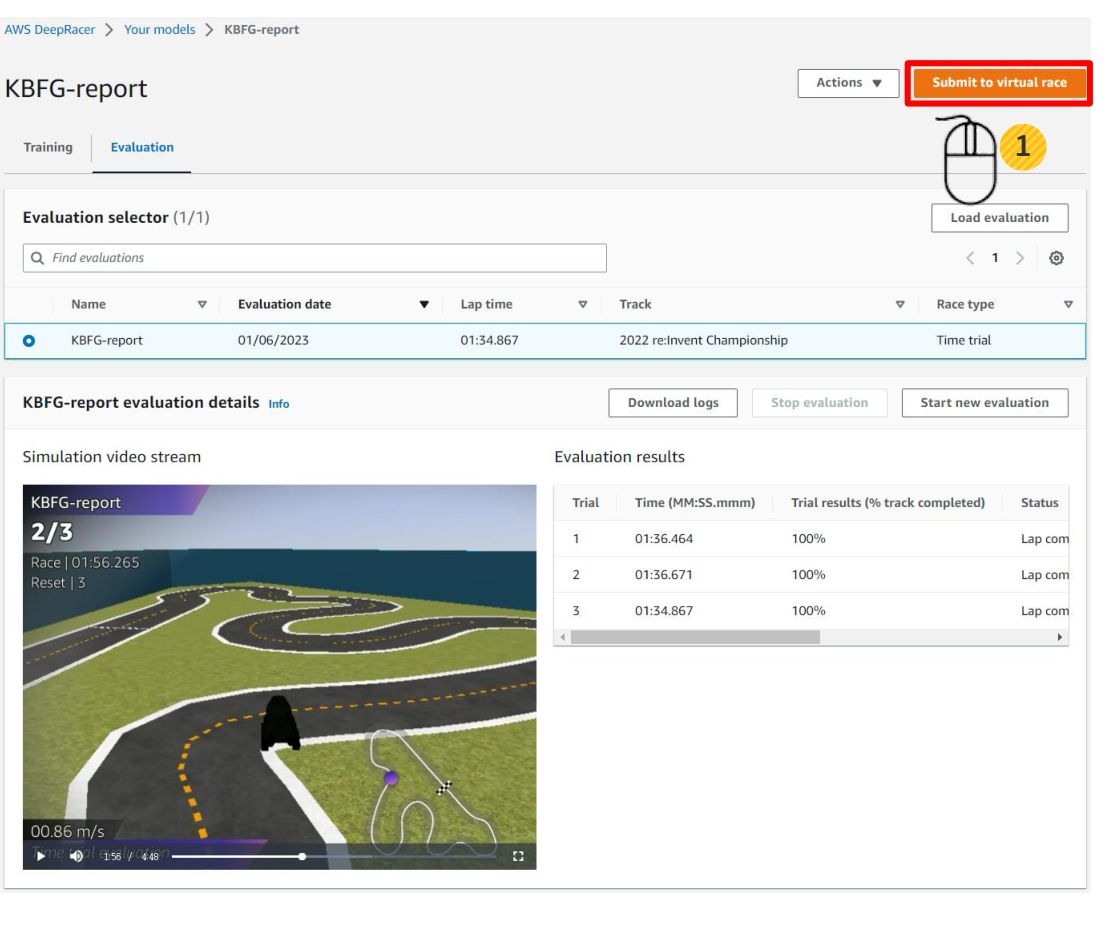1107x926 pixels.
Task: Sort evaluations by Lap time
Action: [x=582, y=305]
